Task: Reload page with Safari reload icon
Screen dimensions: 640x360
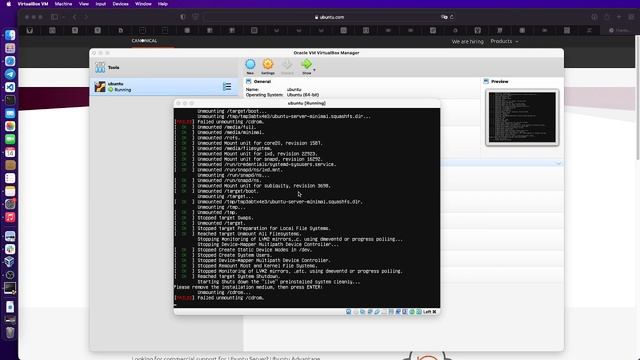Action: pos(451,17)
